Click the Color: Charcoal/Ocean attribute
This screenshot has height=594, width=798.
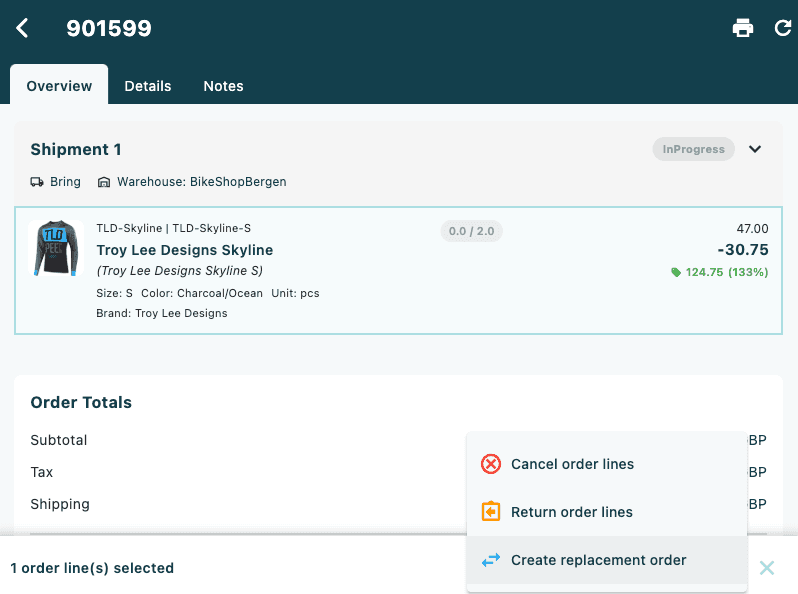click(x=202, y=293)
